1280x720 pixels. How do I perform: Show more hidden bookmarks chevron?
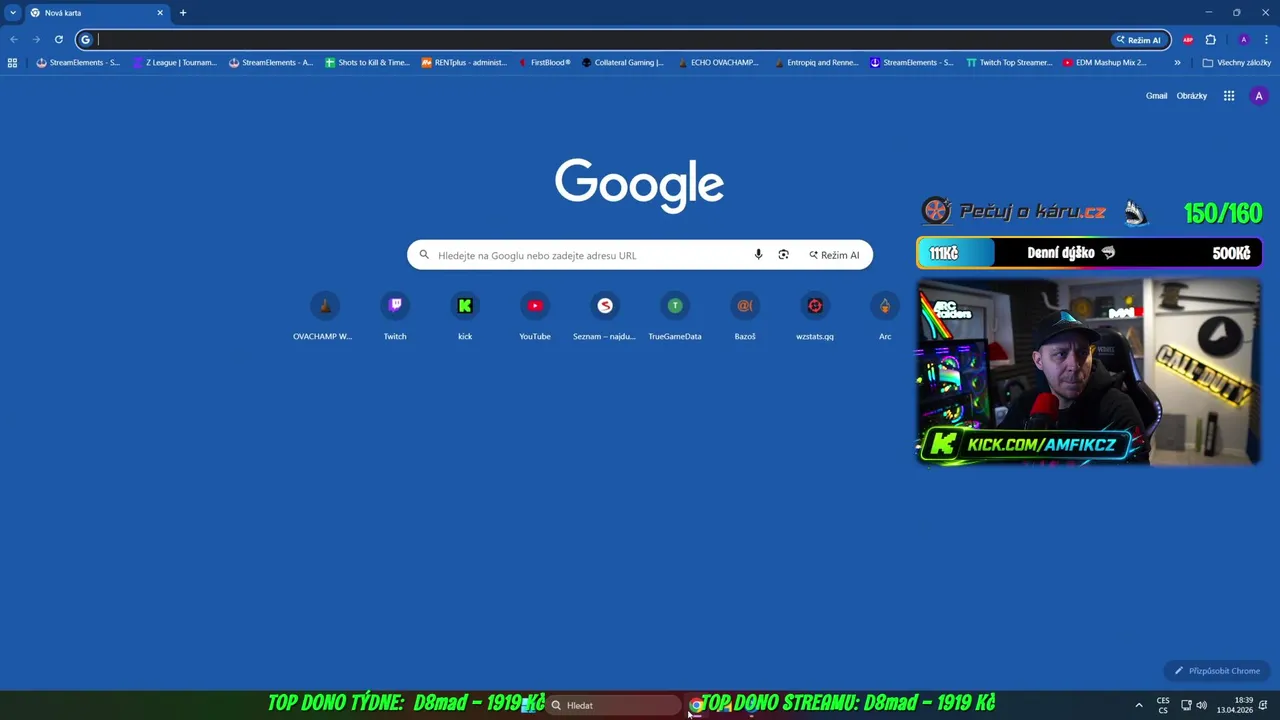point(1177,62)
